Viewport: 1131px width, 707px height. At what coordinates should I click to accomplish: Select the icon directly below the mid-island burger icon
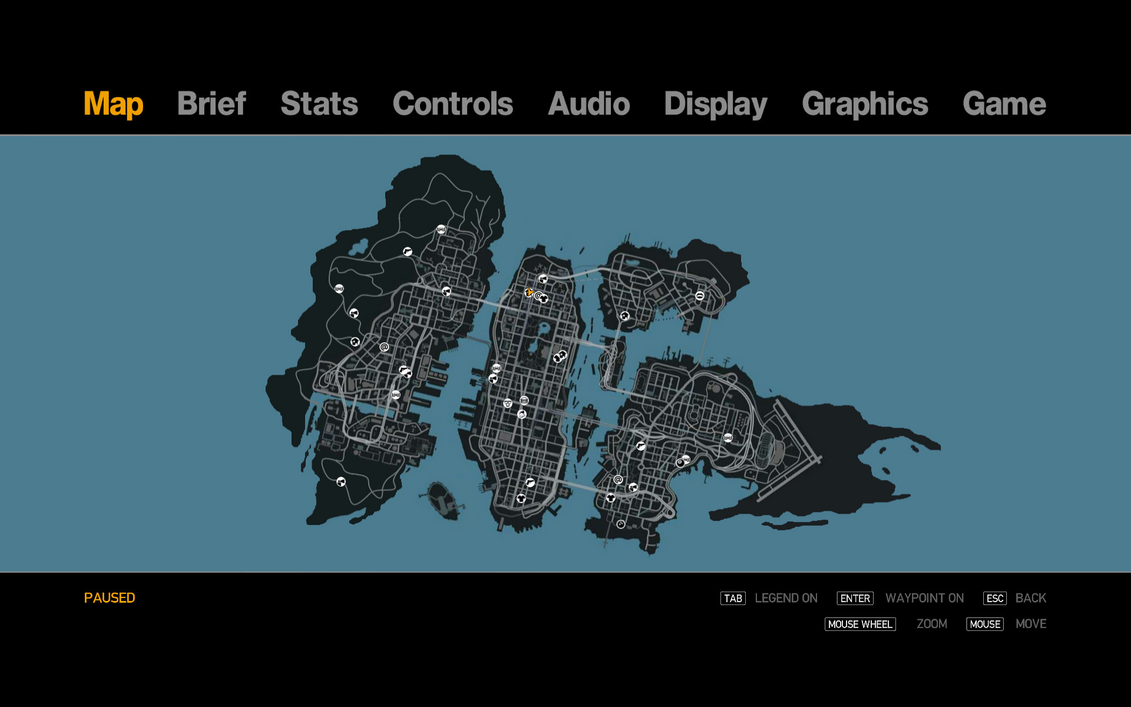tap(522, 414)
